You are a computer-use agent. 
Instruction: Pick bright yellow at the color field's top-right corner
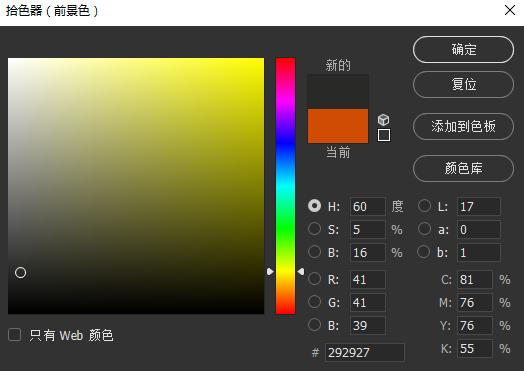pyautogui.click(x=262, y=60)
